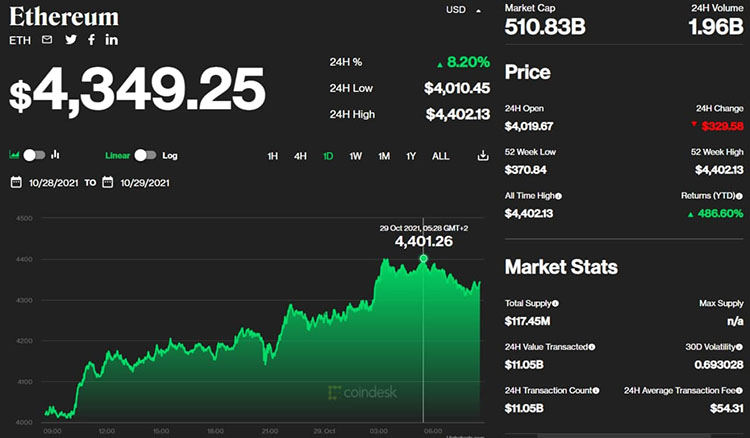Select the 1W time range tab
This screenshot has width=750, height=438.
pos(355,156)
